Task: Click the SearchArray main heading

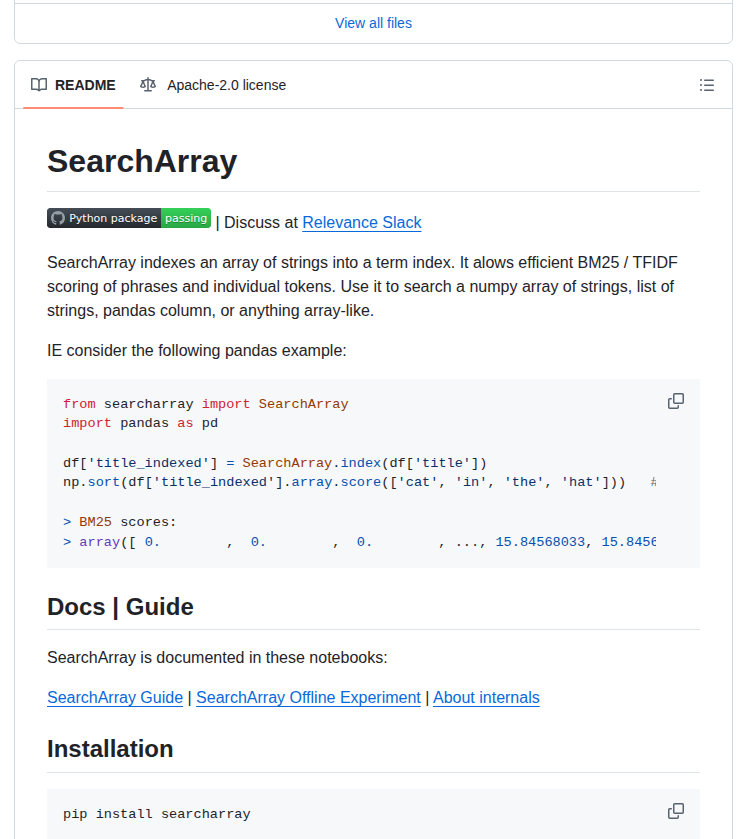Action: [142, 161]
